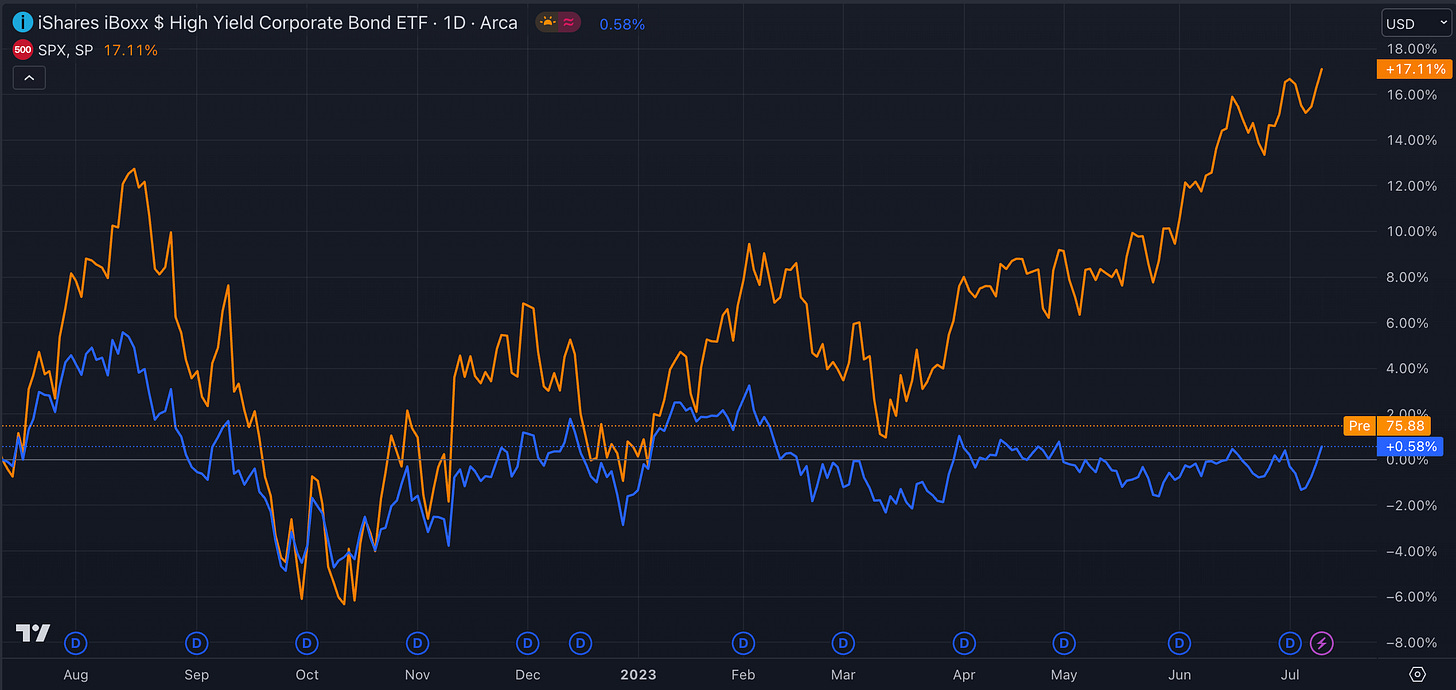Click the 18.00% price axis tick
Viewport: 1456px width, 690px height.
pos(1414,49)
